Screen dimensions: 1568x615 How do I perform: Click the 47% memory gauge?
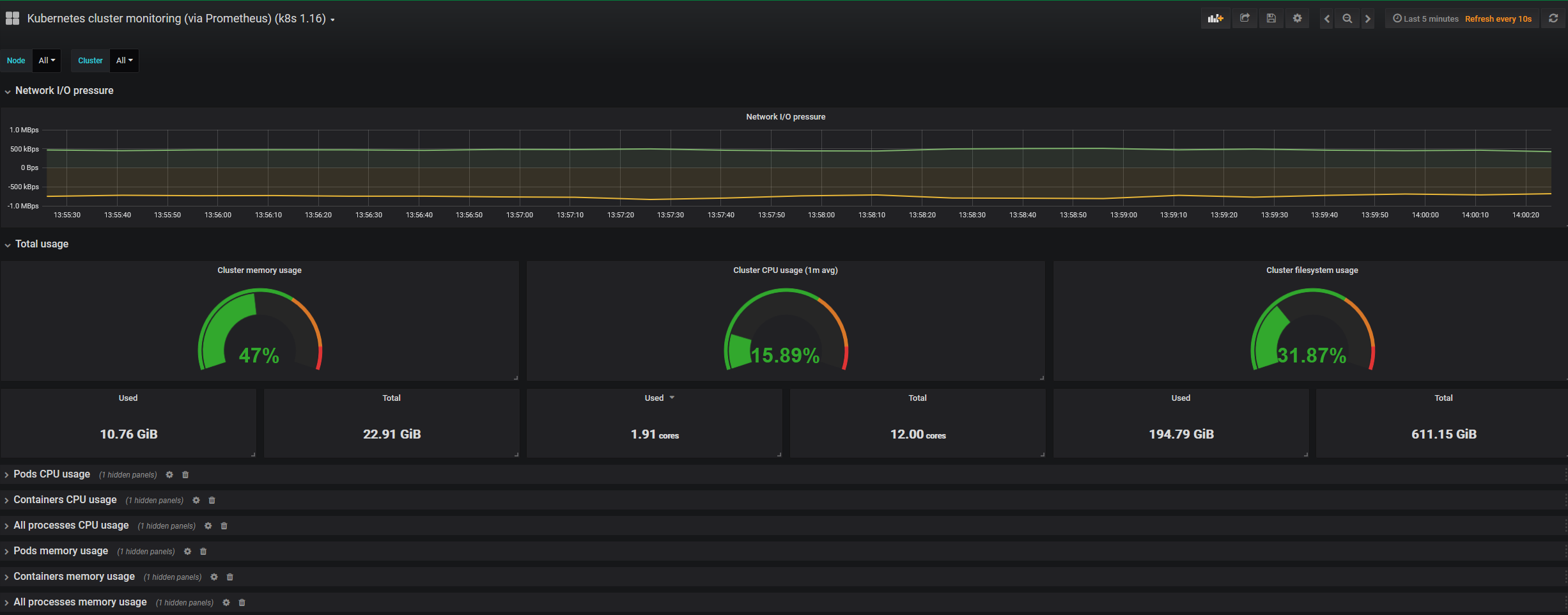(260, 329)
